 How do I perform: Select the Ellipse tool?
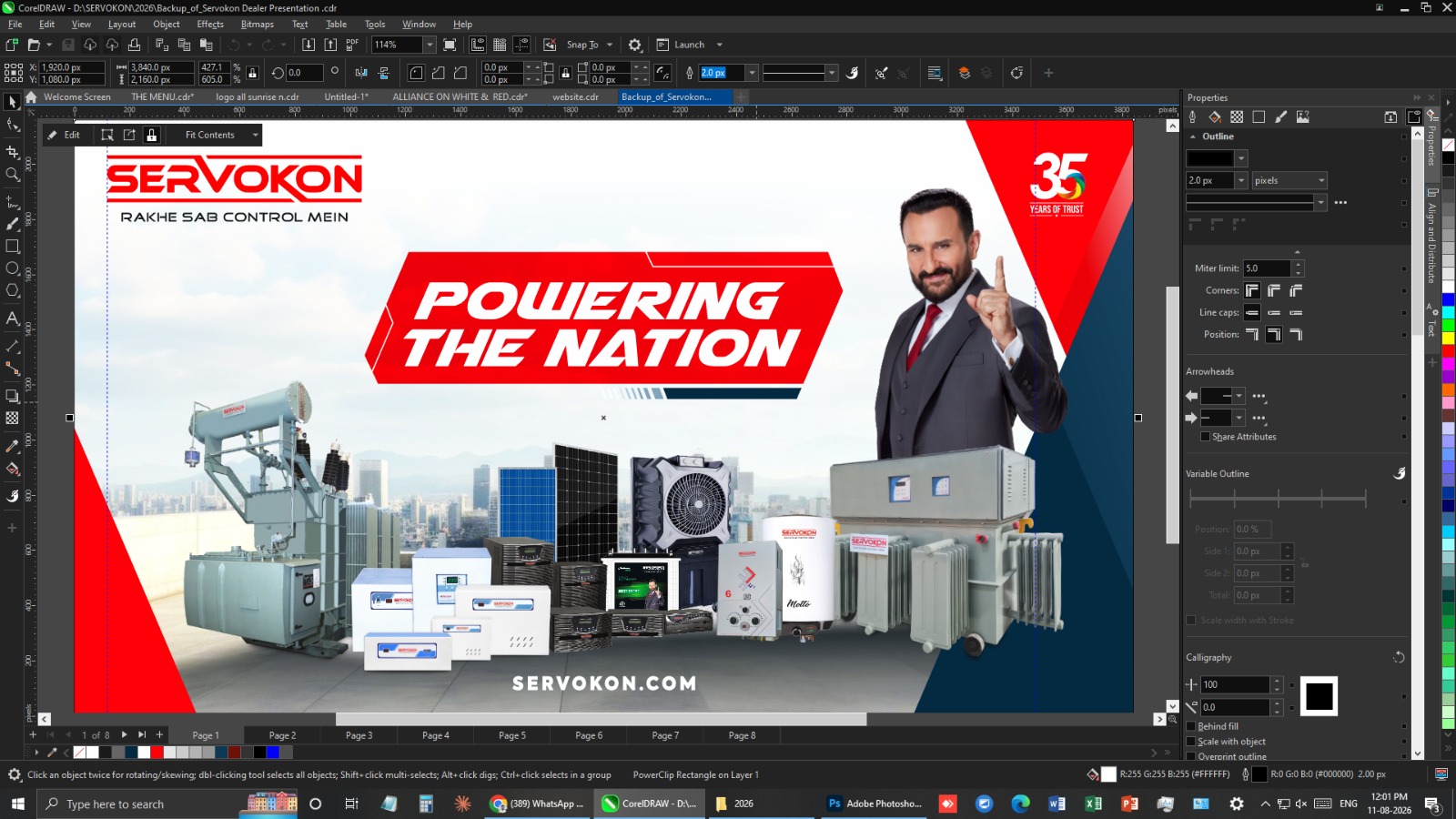(13, 268)
